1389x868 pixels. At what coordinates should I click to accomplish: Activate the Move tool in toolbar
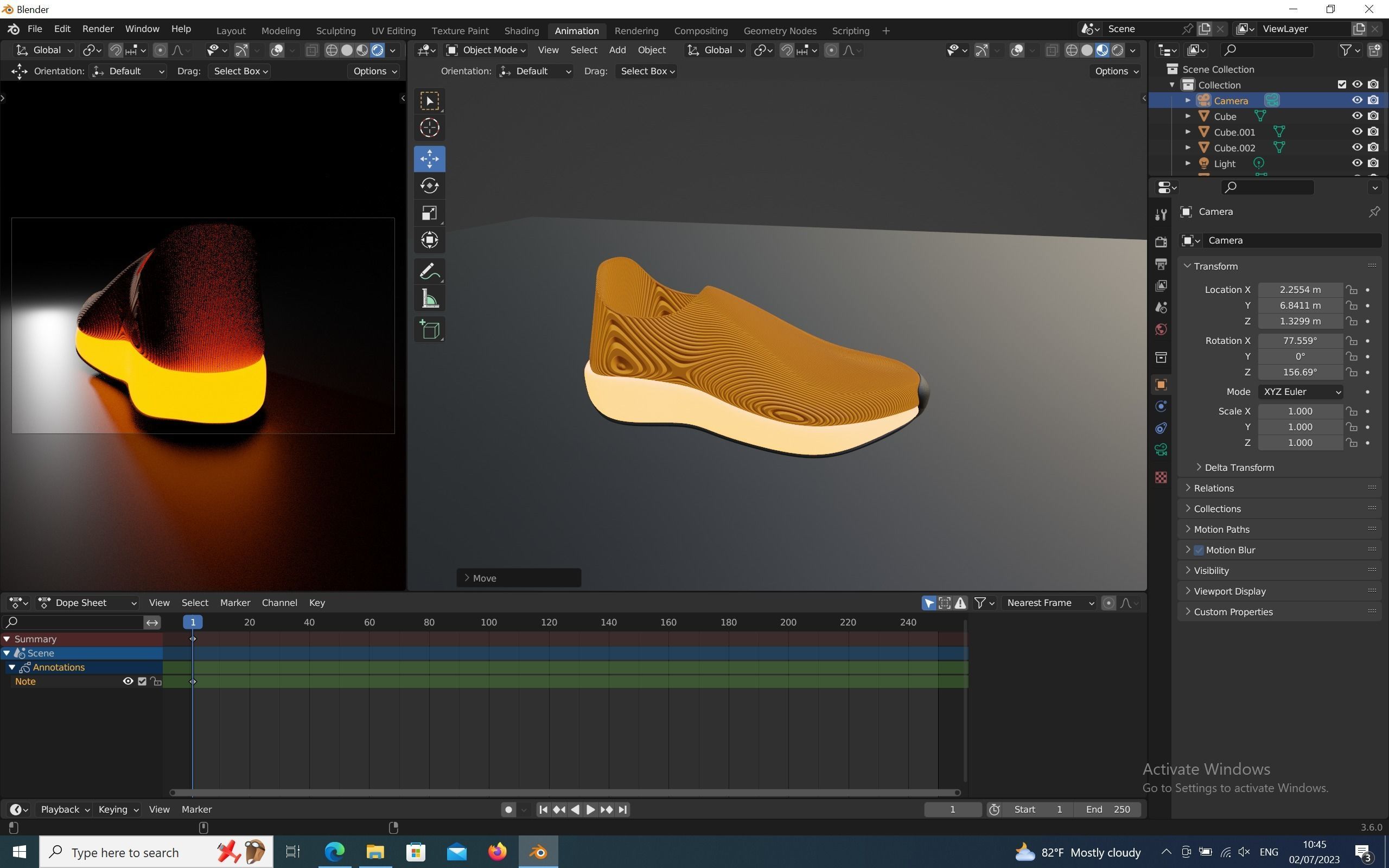coord(429,159)
